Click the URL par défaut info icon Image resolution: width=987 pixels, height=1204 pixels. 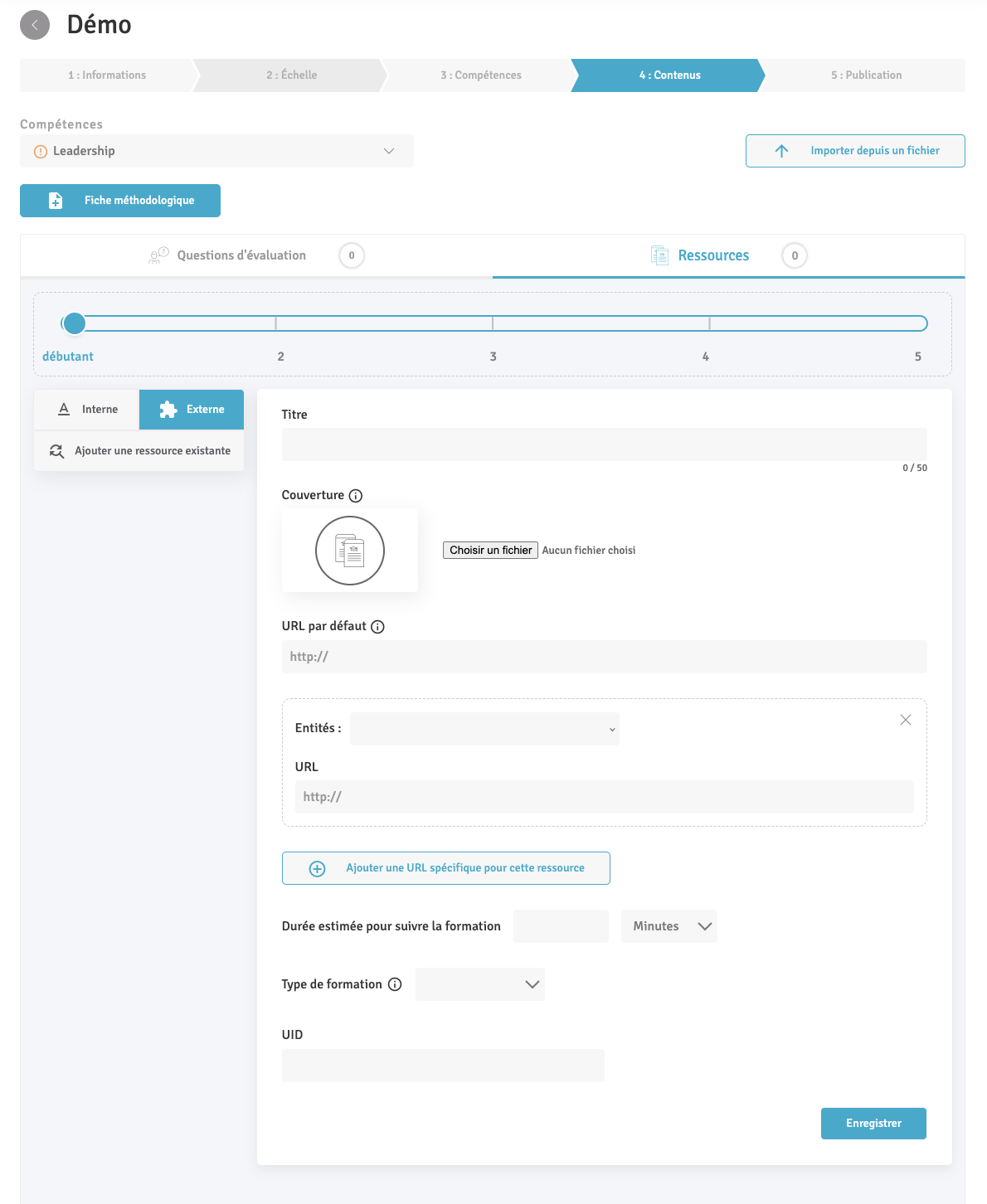(x=377, y=627)
